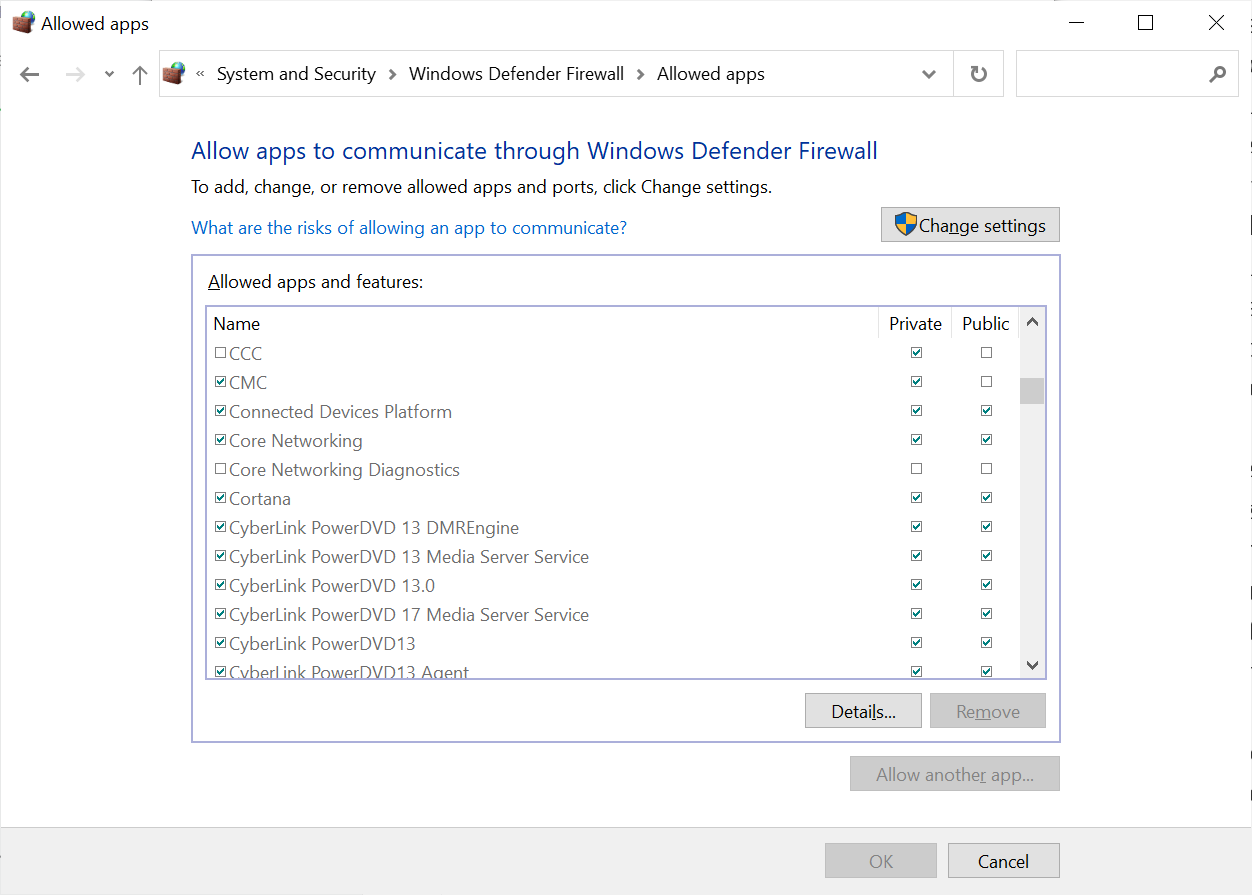The height and width of the screenshot is (895, 1252).
Task: Toggle the CCC app checkbox
Action: [221, 353]
